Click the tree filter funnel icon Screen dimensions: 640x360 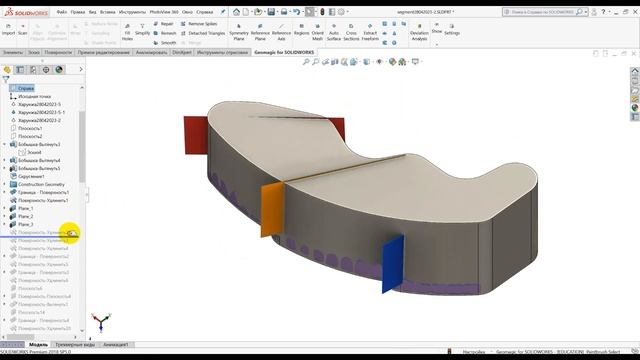(x=6, y=80)
